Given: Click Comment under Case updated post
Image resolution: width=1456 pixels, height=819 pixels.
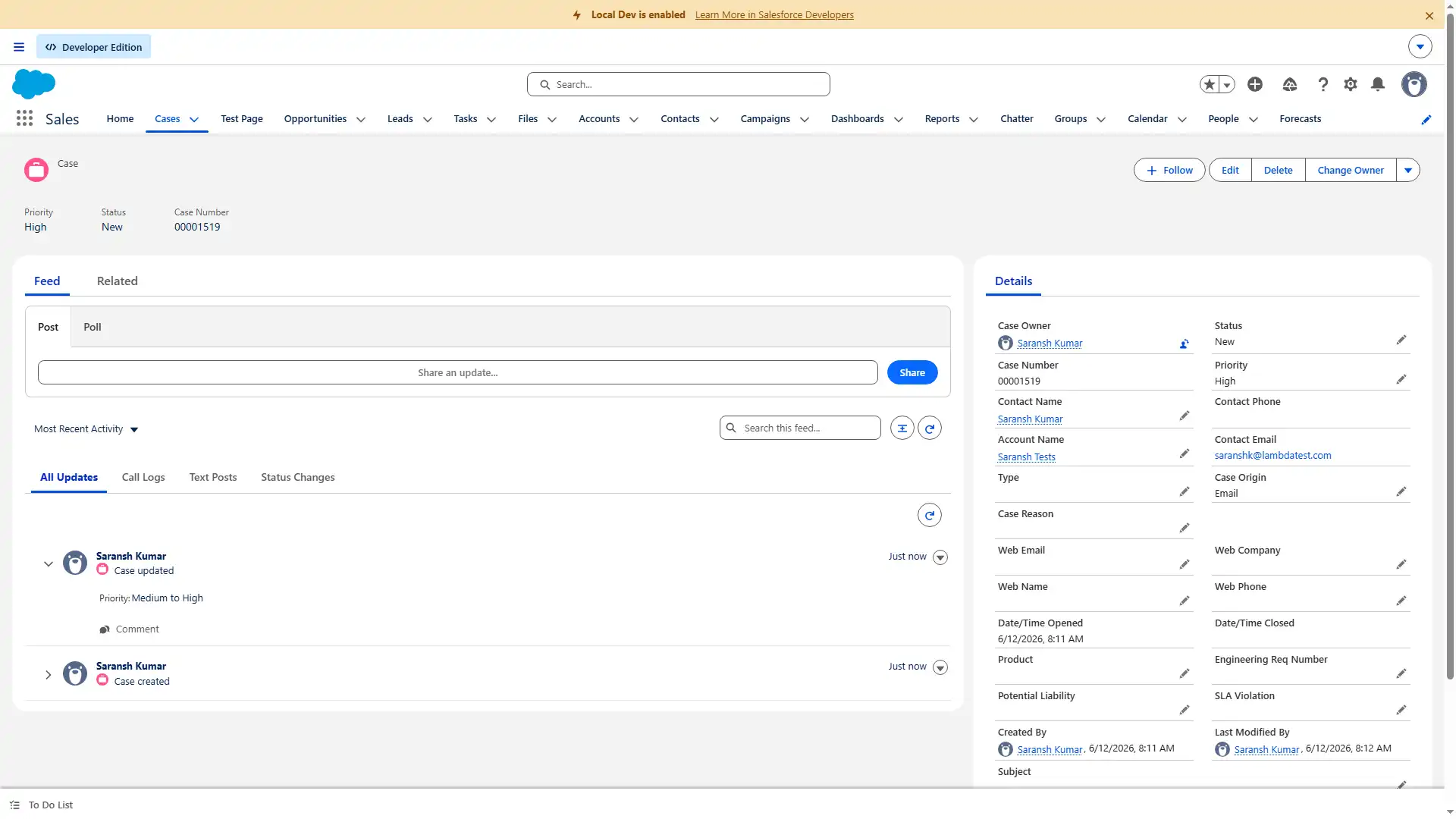Looking at the screenshot, I should pyautogui.click(x=129, y=629).
